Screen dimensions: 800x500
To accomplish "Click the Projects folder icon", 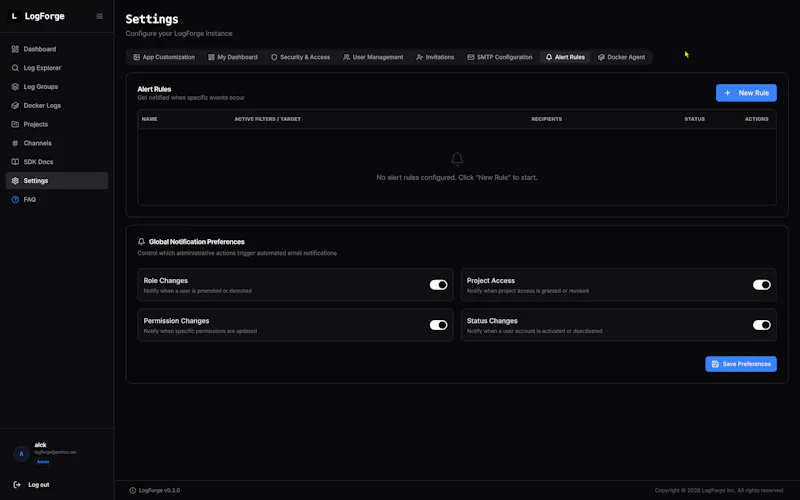I will pyautogui.click(x=15, y=124).
